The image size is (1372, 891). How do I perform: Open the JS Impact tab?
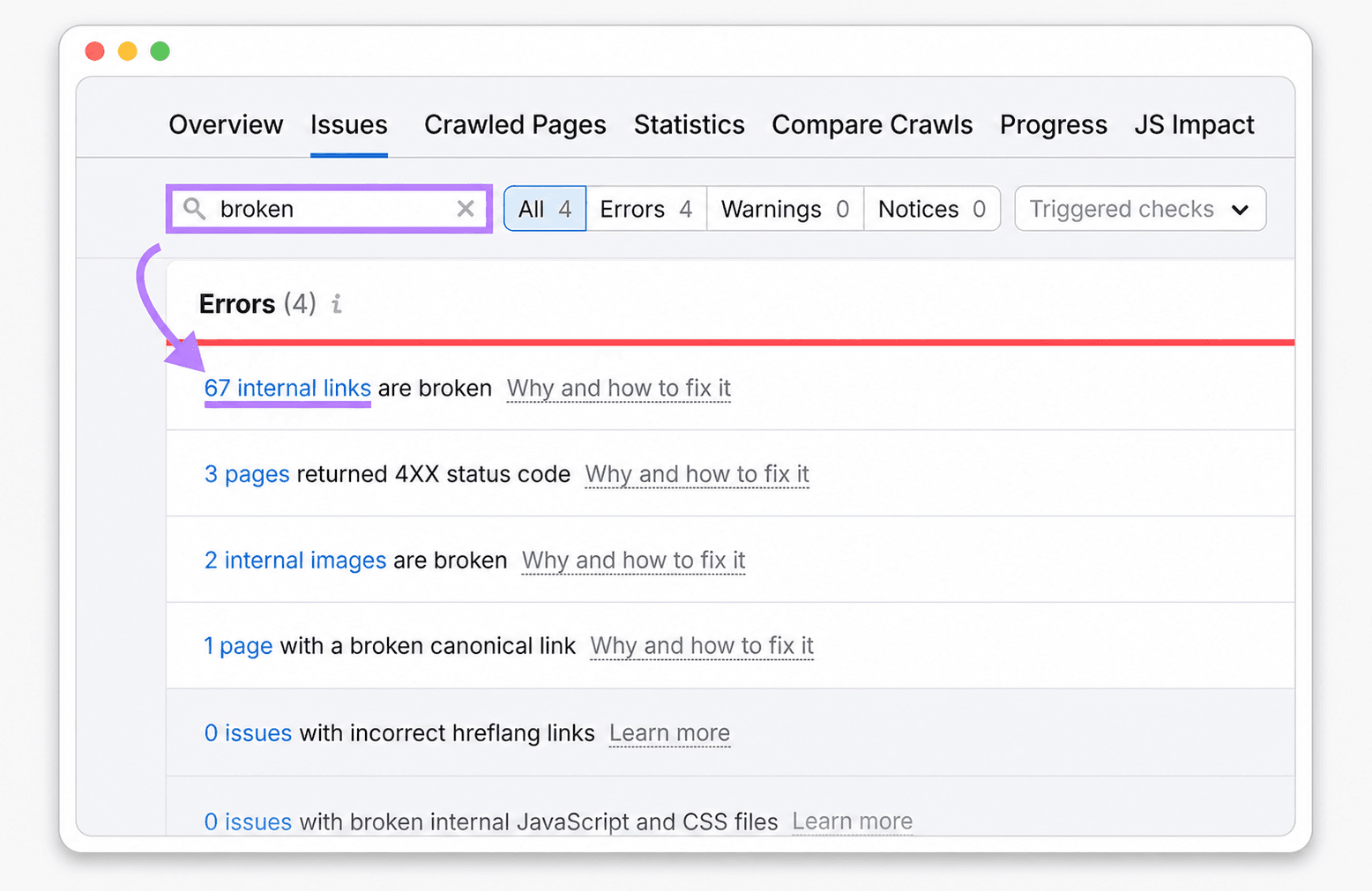tap(1194, 124)
